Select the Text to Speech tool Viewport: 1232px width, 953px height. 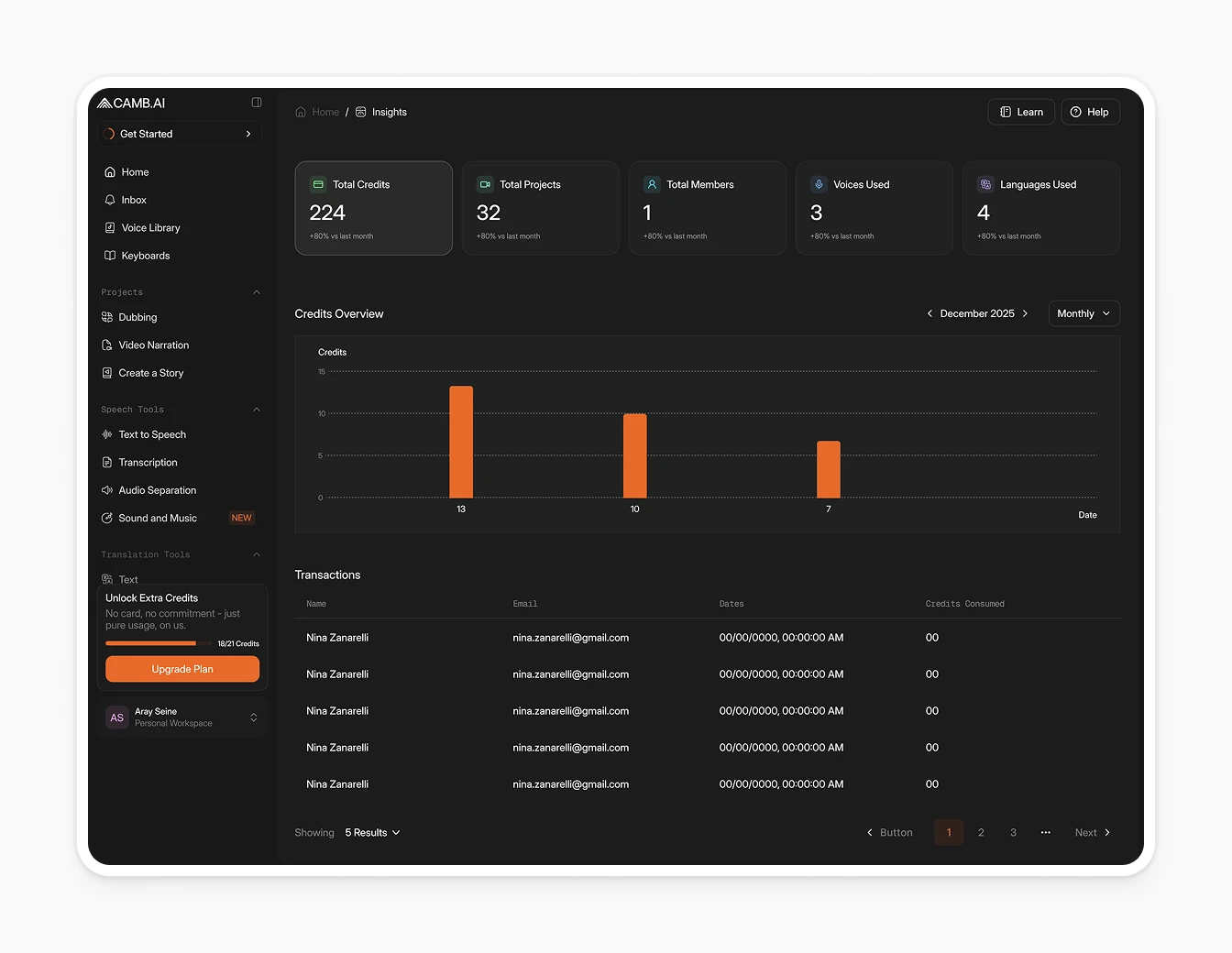(x=152, y=434)
